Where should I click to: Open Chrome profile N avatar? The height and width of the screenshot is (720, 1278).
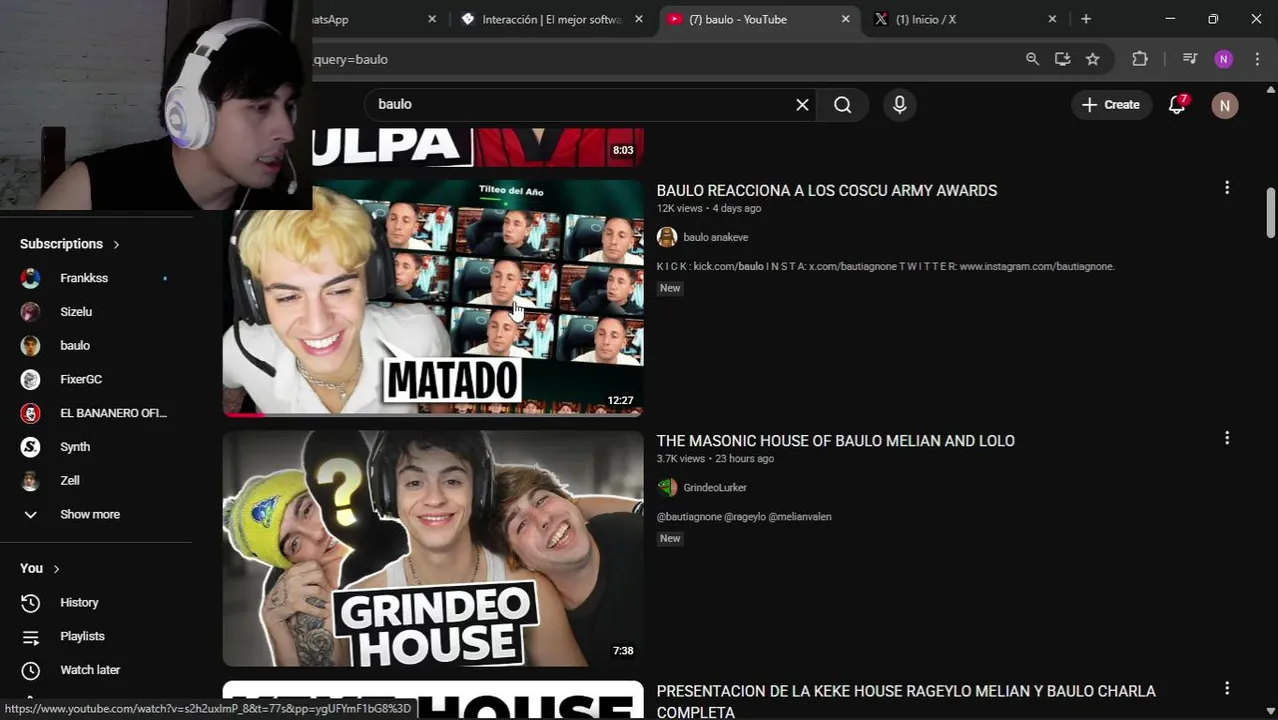(1224, 59)
